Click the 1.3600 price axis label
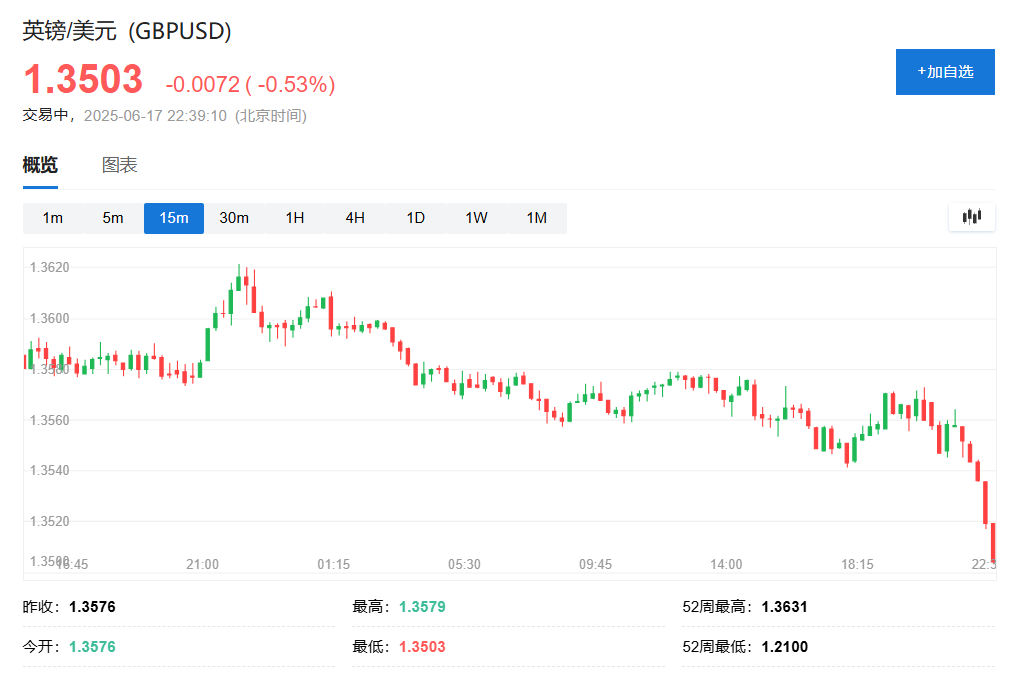This screenshot has height=686, width=1015. pyautogui.click(x=50, y=318)
